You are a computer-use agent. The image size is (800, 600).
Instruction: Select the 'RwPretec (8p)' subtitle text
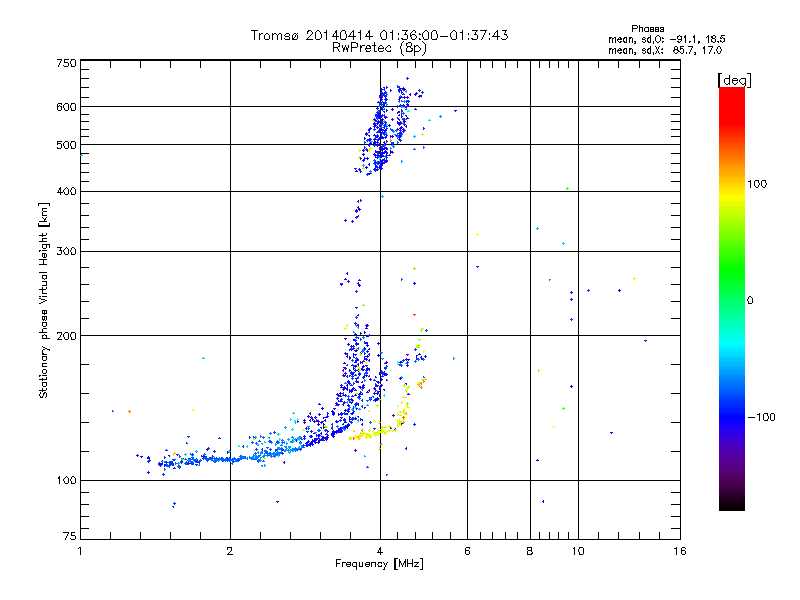[x=379, y=48]
